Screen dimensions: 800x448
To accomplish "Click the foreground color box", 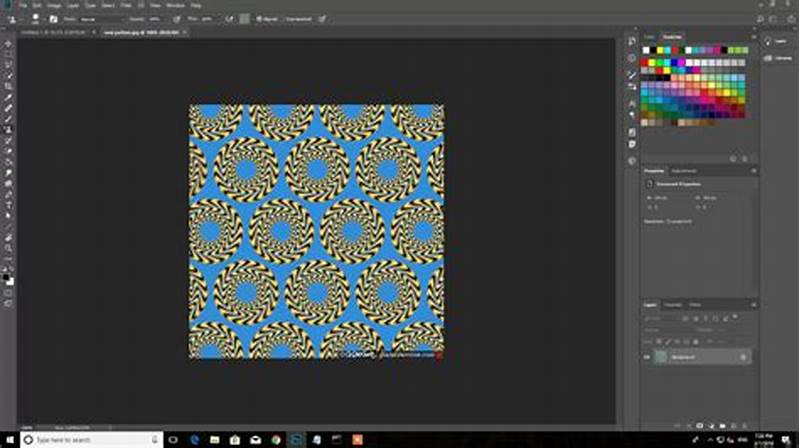I will [6, 277].
